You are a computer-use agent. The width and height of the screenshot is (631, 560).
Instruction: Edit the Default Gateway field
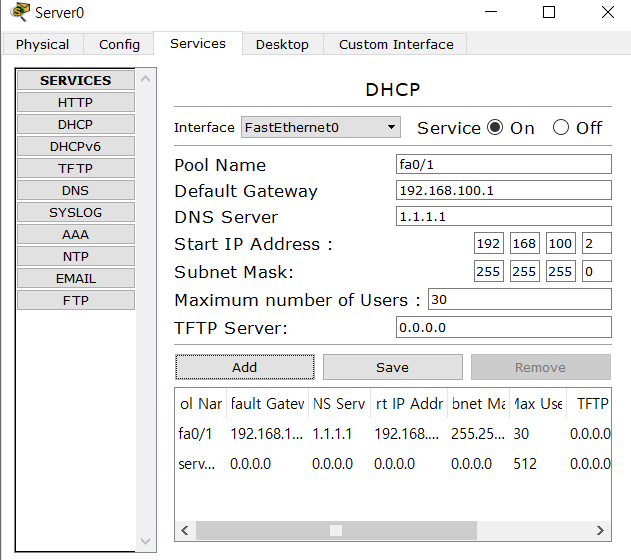point(504,190)
